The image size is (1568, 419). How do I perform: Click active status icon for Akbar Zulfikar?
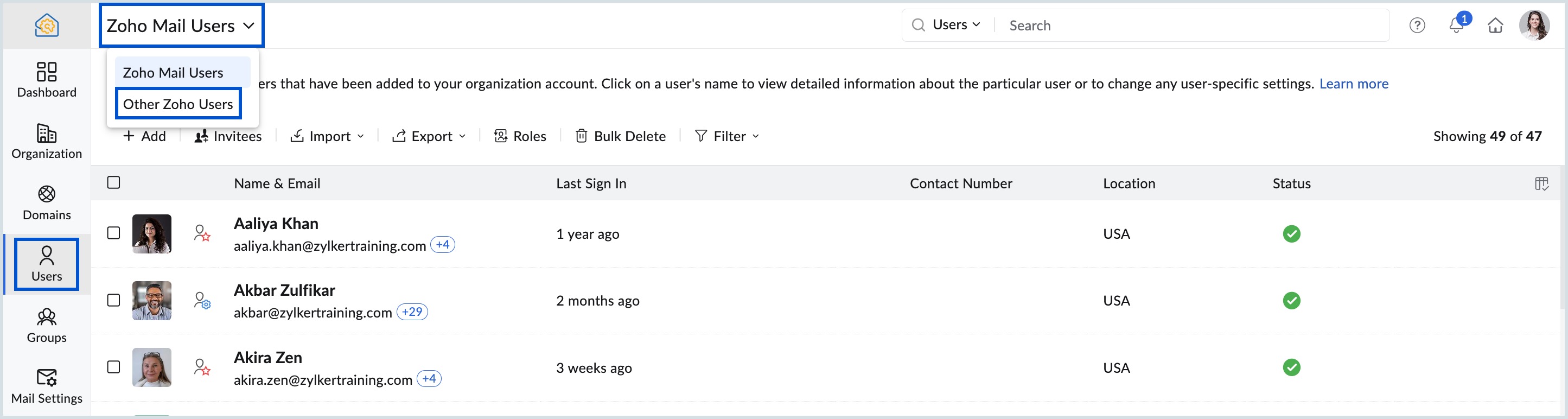click(x=1292, y=301)
